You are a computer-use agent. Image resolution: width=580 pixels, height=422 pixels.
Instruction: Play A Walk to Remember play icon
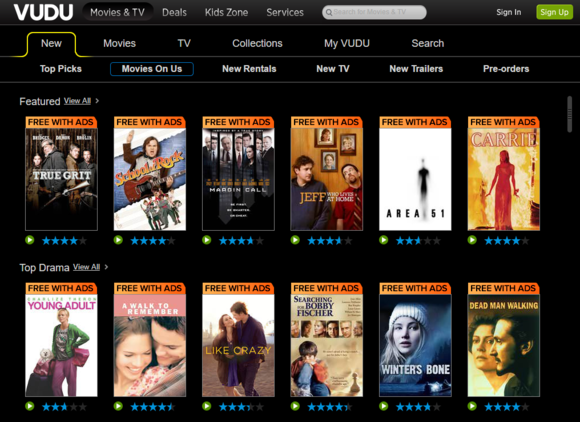118,406
